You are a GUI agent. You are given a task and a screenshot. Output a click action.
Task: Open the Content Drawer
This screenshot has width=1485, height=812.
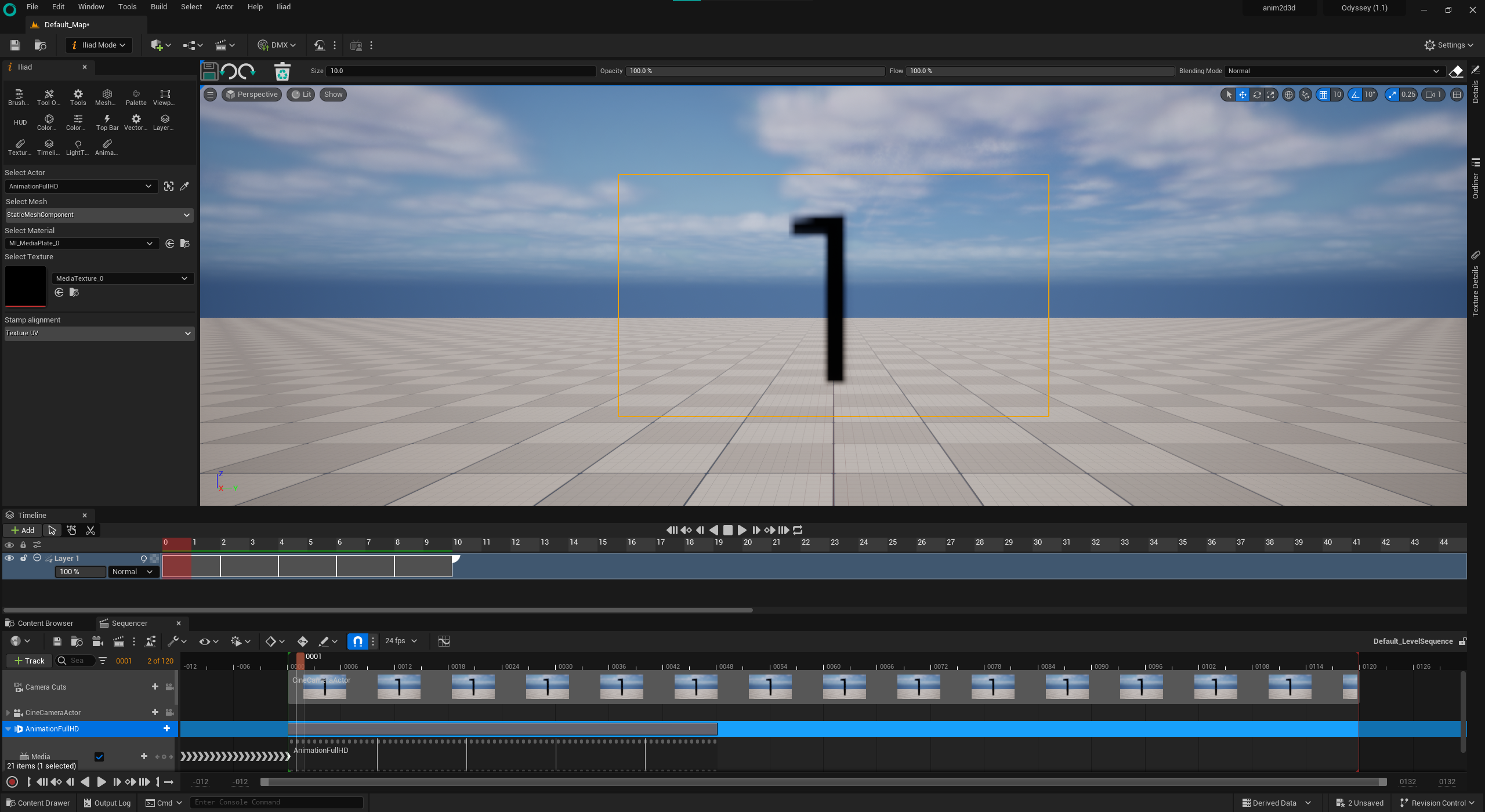coord(38,803)
